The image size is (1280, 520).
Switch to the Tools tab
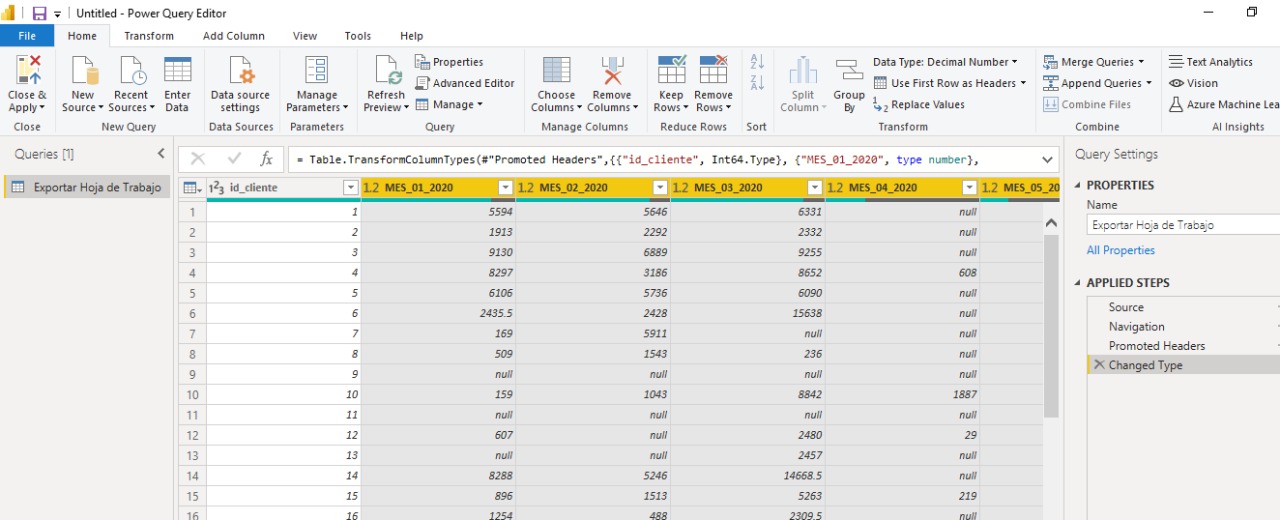[x=358, y=36]
